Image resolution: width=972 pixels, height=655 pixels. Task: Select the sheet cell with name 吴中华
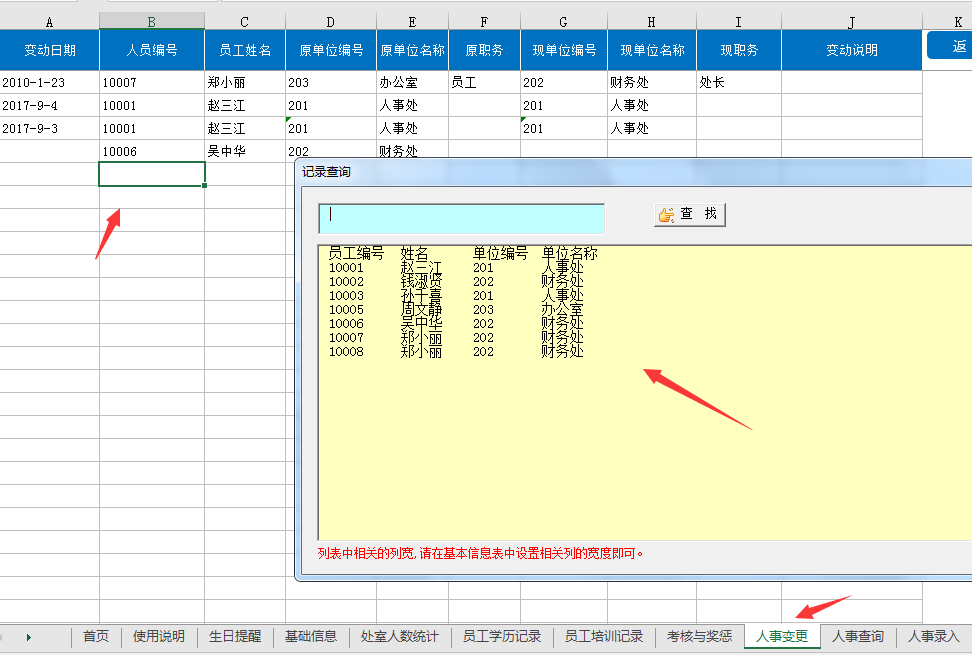tap(245, 151)
